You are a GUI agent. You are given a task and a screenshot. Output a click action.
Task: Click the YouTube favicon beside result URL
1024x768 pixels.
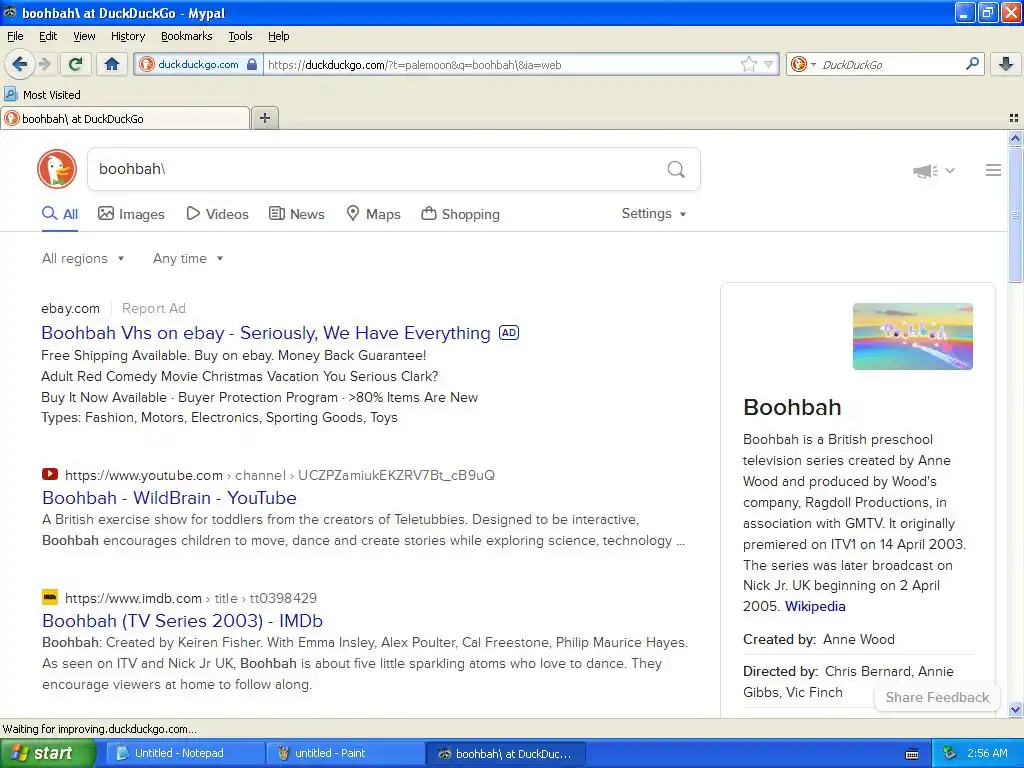point(50,474)
